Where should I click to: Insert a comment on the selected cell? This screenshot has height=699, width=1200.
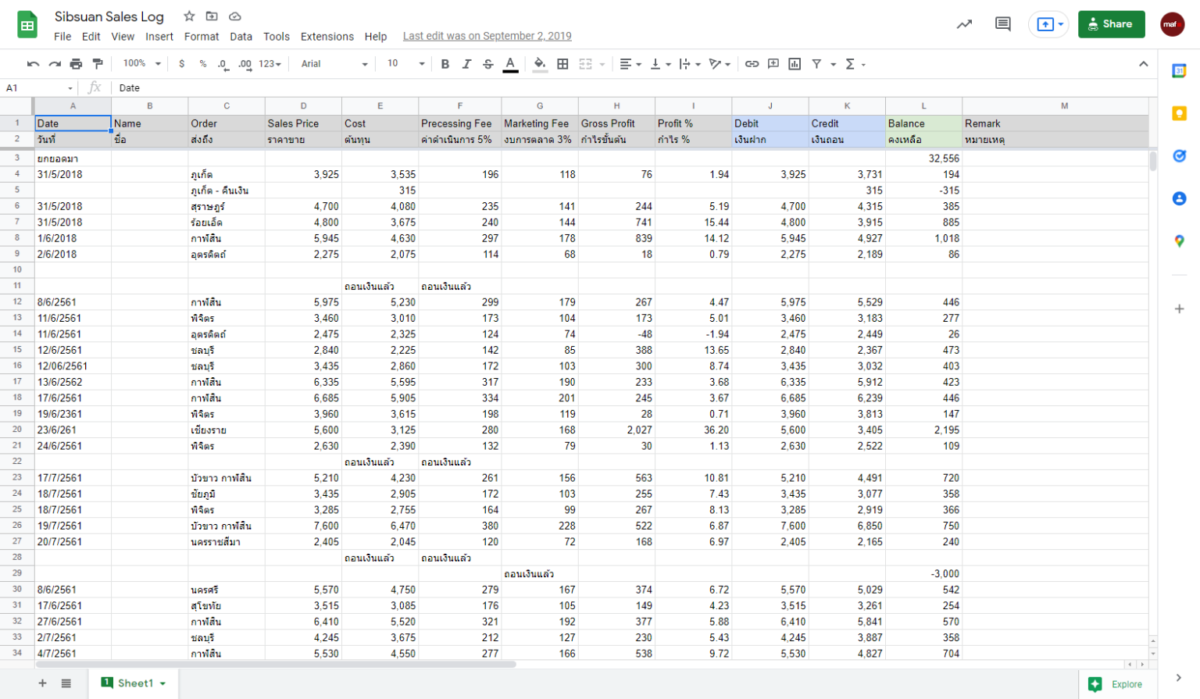[773, 63]
